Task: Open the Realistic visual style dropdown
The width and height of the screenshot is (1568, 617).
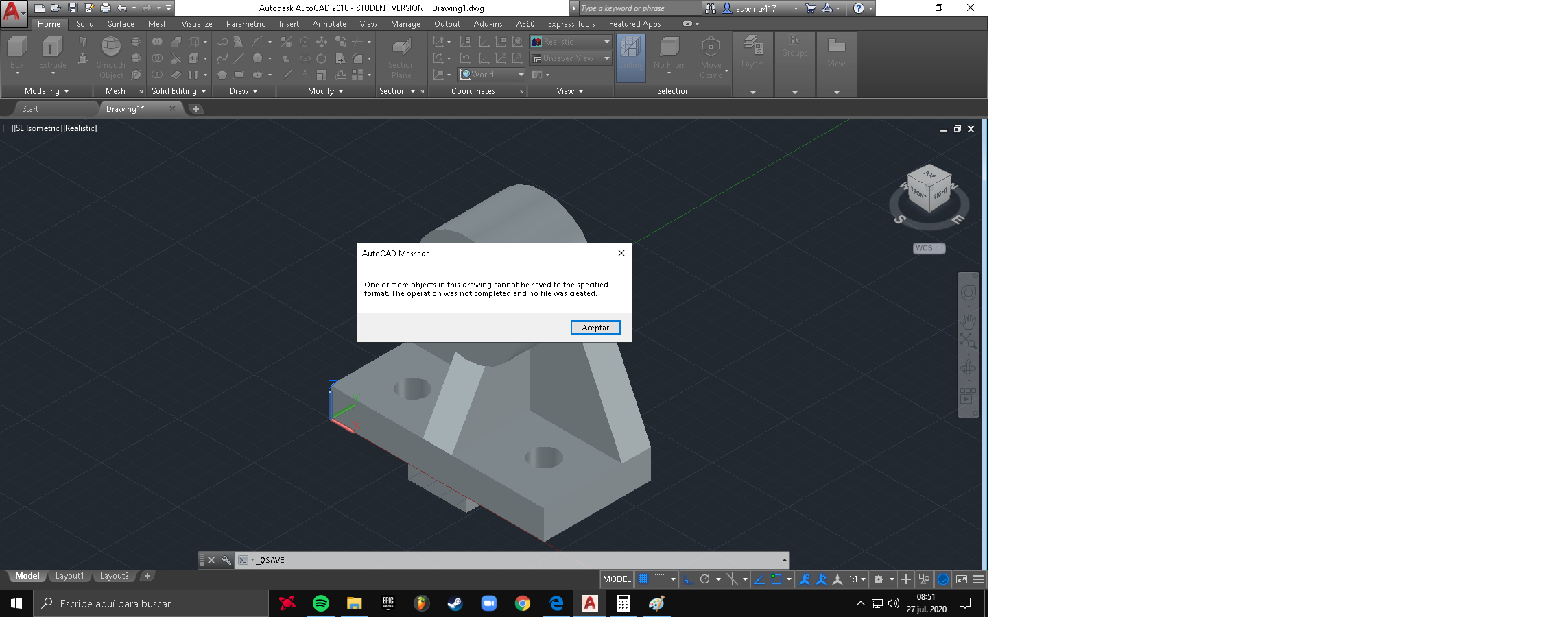Action: coord(606,41)
